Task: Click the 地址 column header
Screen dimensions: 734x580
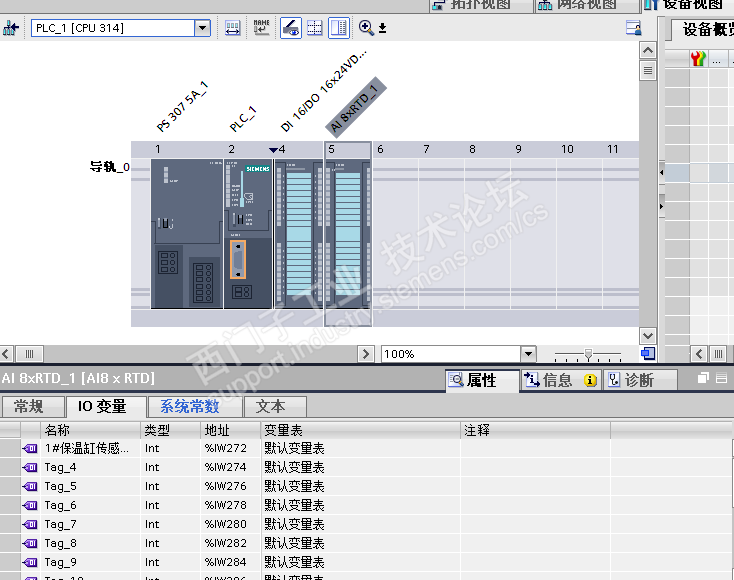Action: point(230,430)
